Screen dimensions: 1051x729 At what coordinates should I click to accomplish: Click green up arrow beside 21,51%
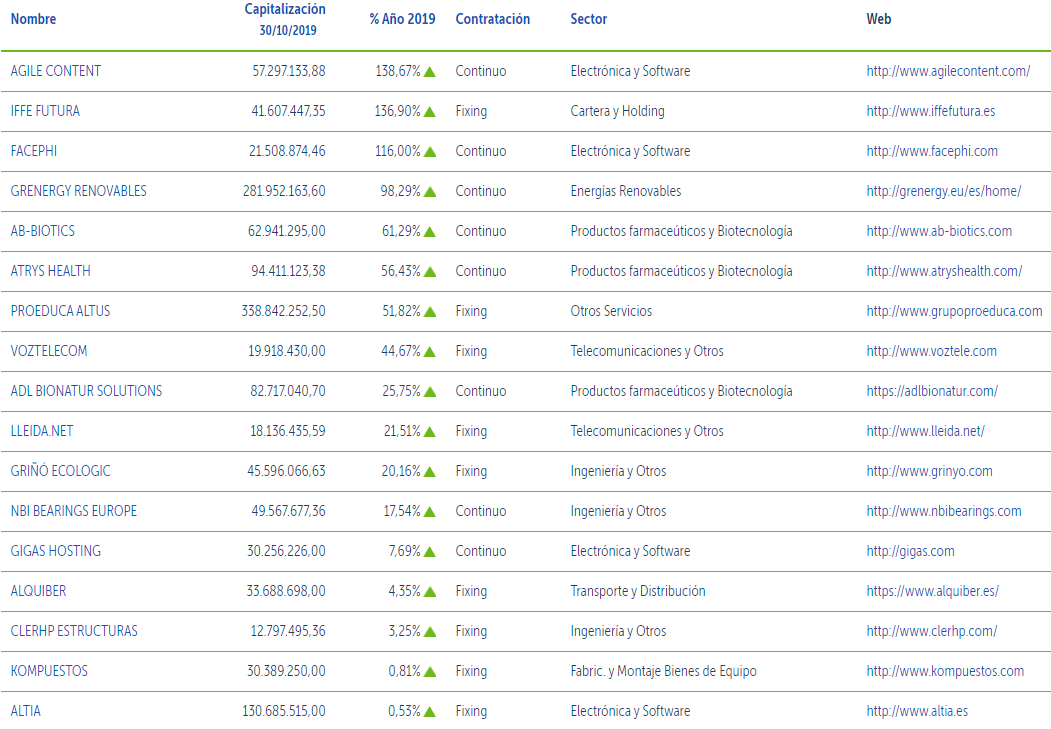[430, 432]
